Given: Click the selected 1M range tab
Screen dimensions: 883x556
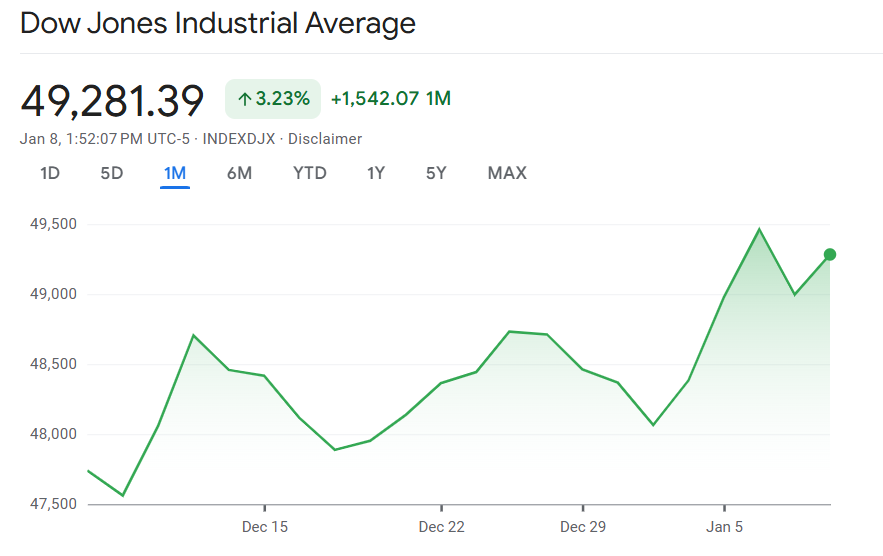Looking at the screenshot, I should (x=175, y=173).
